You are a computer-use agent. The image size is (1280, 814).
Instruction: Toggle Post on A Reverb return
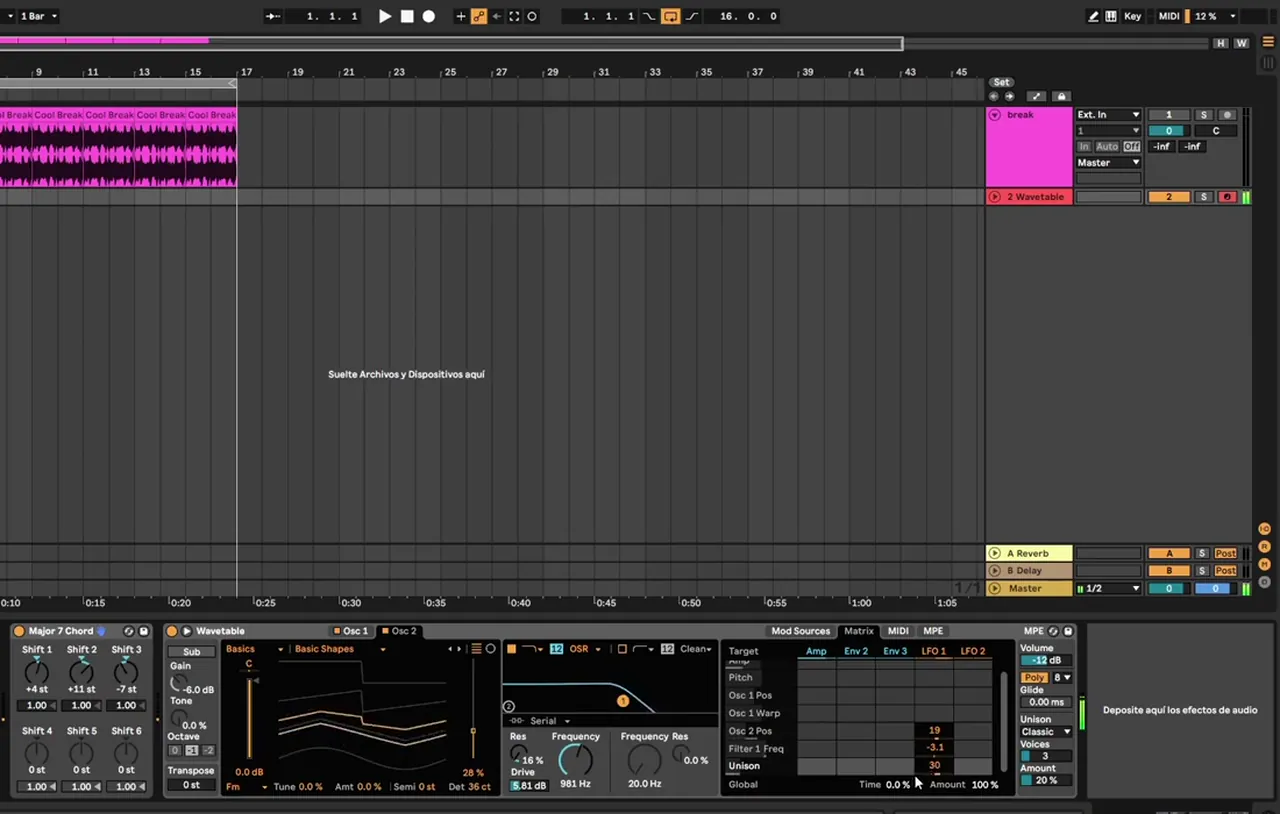coord(1226,553)
